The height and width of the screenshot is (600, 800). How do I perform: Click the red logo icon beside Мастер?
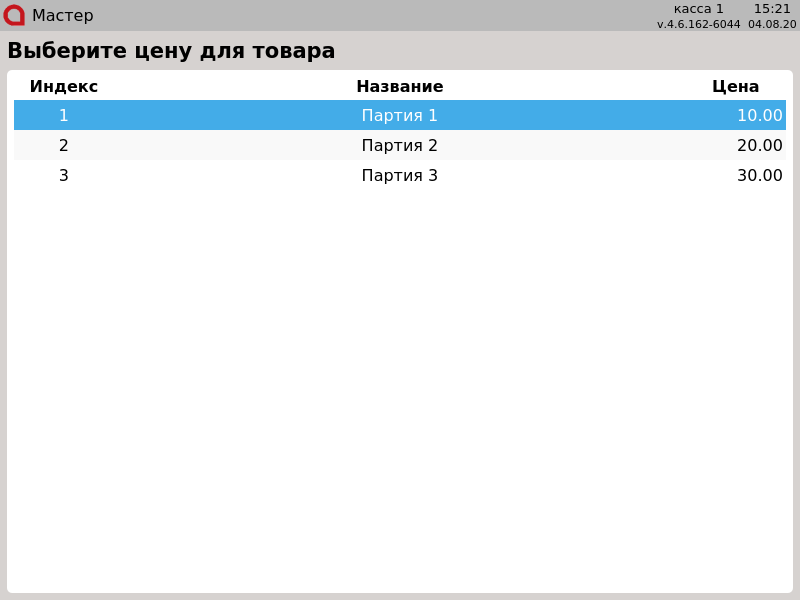pos(14,15)
